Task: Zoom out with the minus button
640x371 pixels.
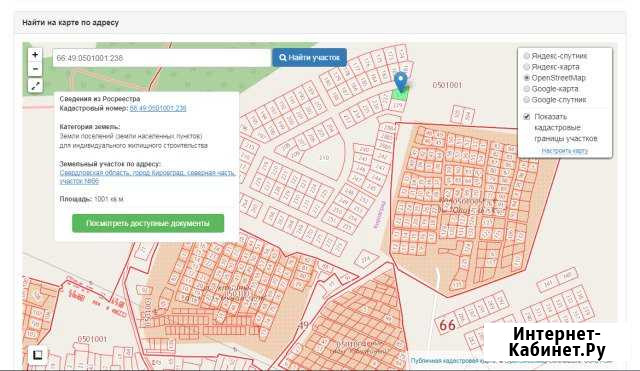Action: (x=35, y=69)
